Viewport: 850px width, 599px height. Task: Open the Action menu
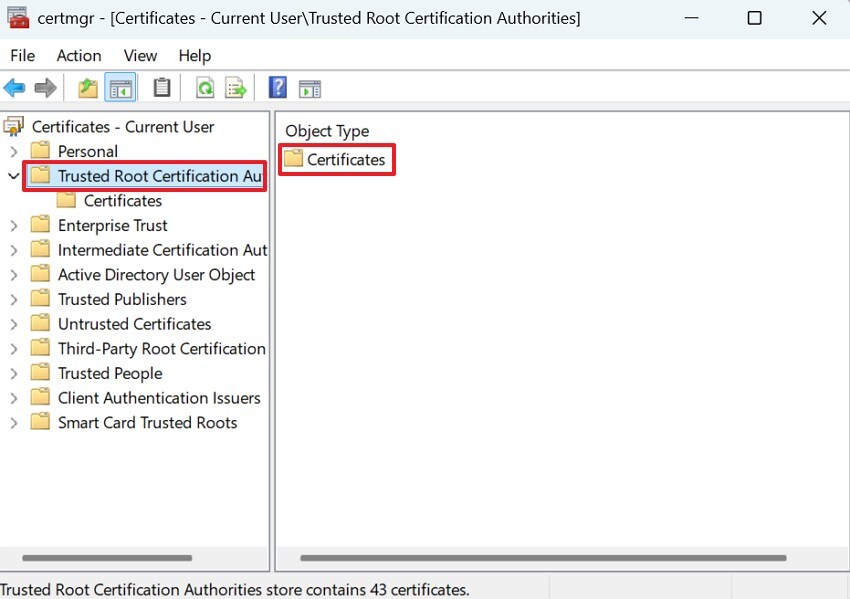(x=79, y=55)
